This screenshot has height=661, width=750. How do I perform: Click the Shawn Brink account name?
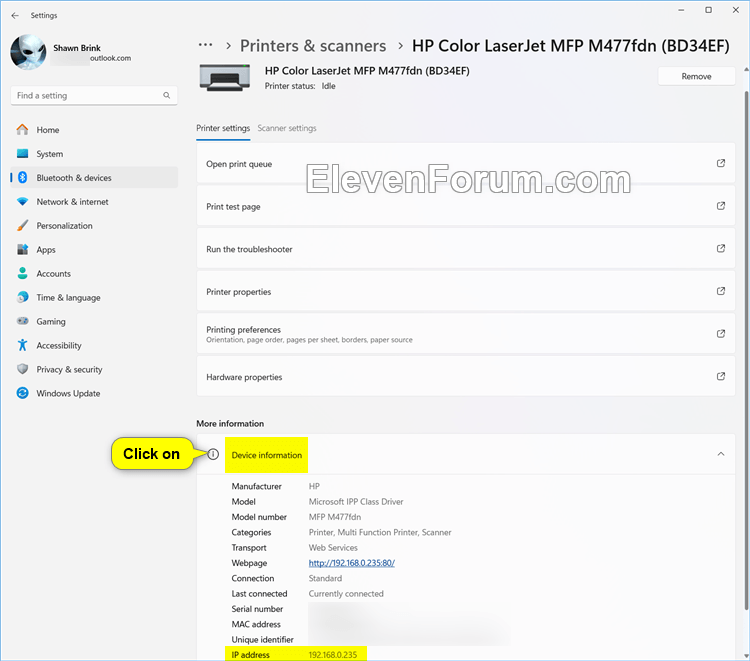(77, 48)
